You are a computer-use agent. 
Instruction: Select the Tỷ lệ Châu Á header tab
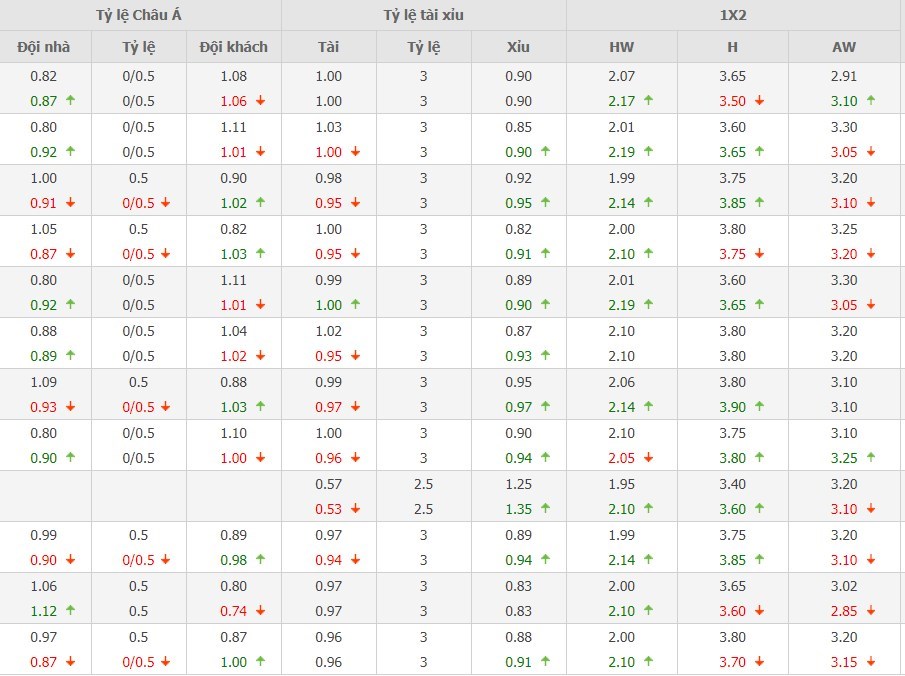click(139, 16)
